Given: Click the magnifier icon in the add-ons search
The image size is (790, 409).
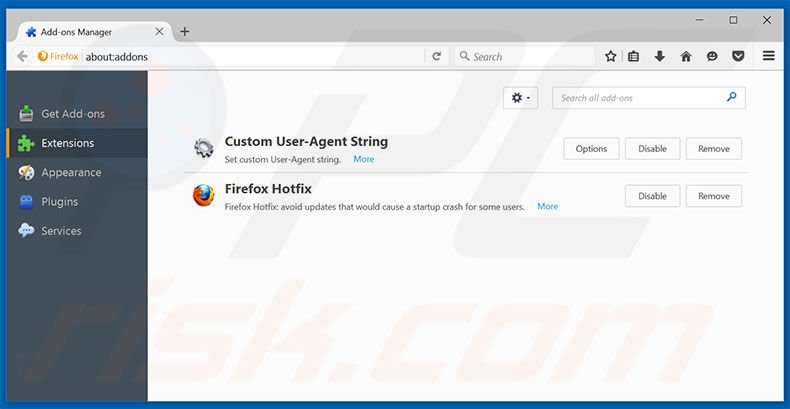Looking at the screenshot, I should coord(732,97).
